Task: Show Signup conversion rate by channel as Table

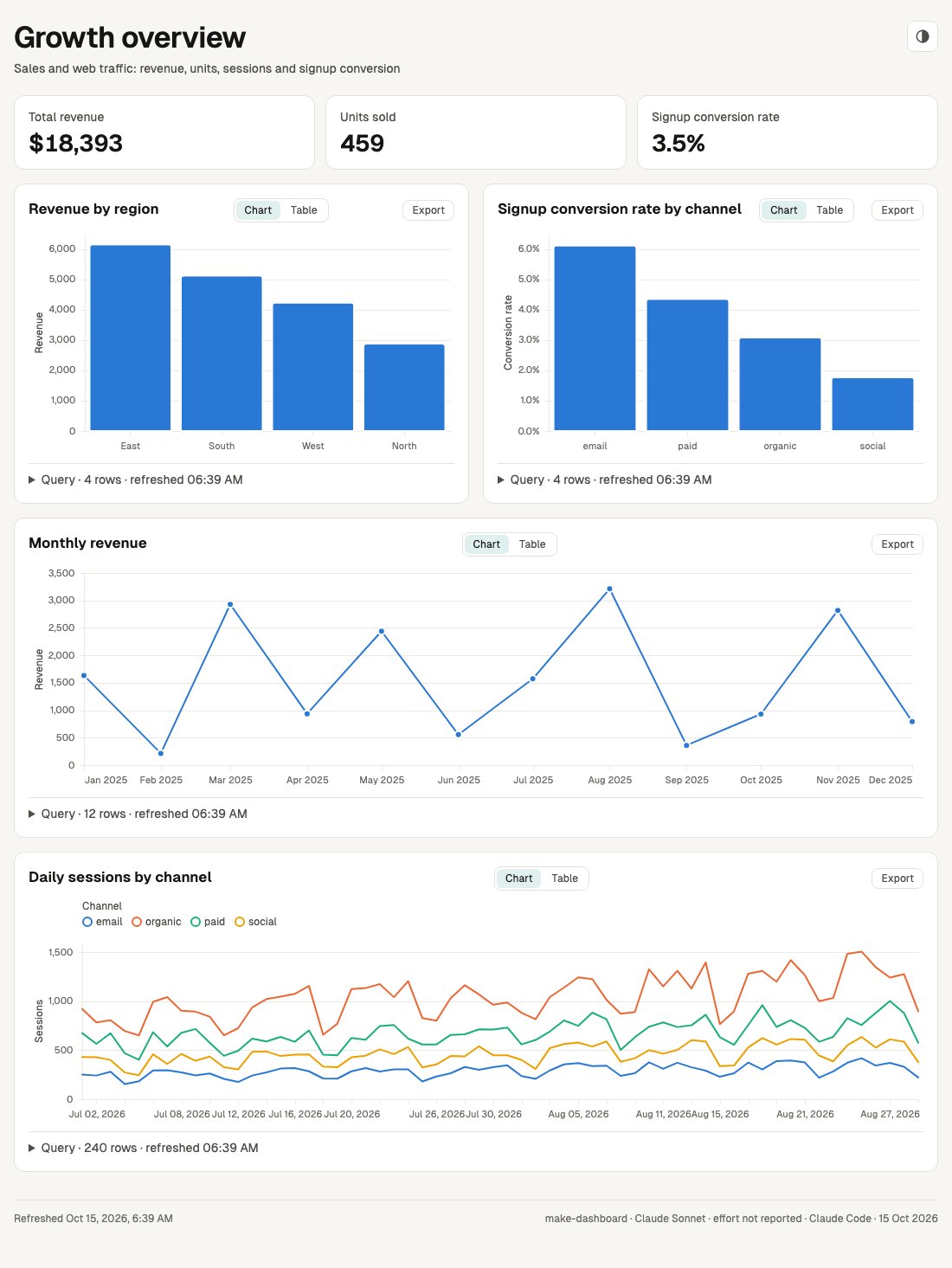Action: (829, 210)
